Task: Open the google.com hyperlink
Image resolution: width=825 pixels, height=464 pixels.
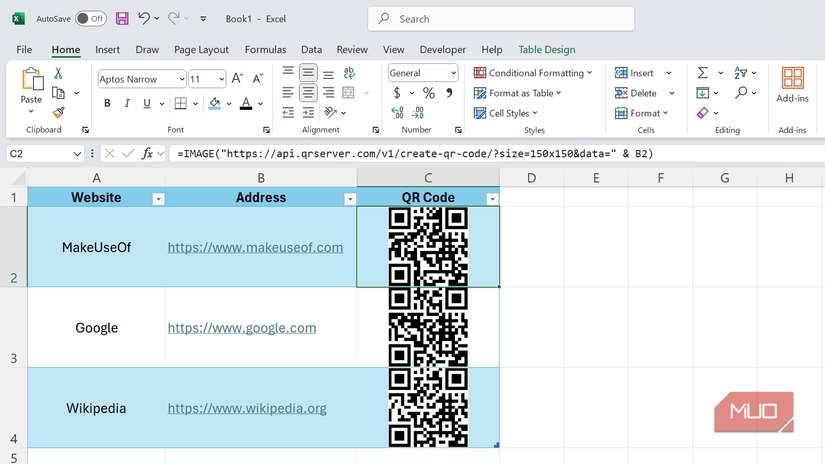Action: point(242,328)
